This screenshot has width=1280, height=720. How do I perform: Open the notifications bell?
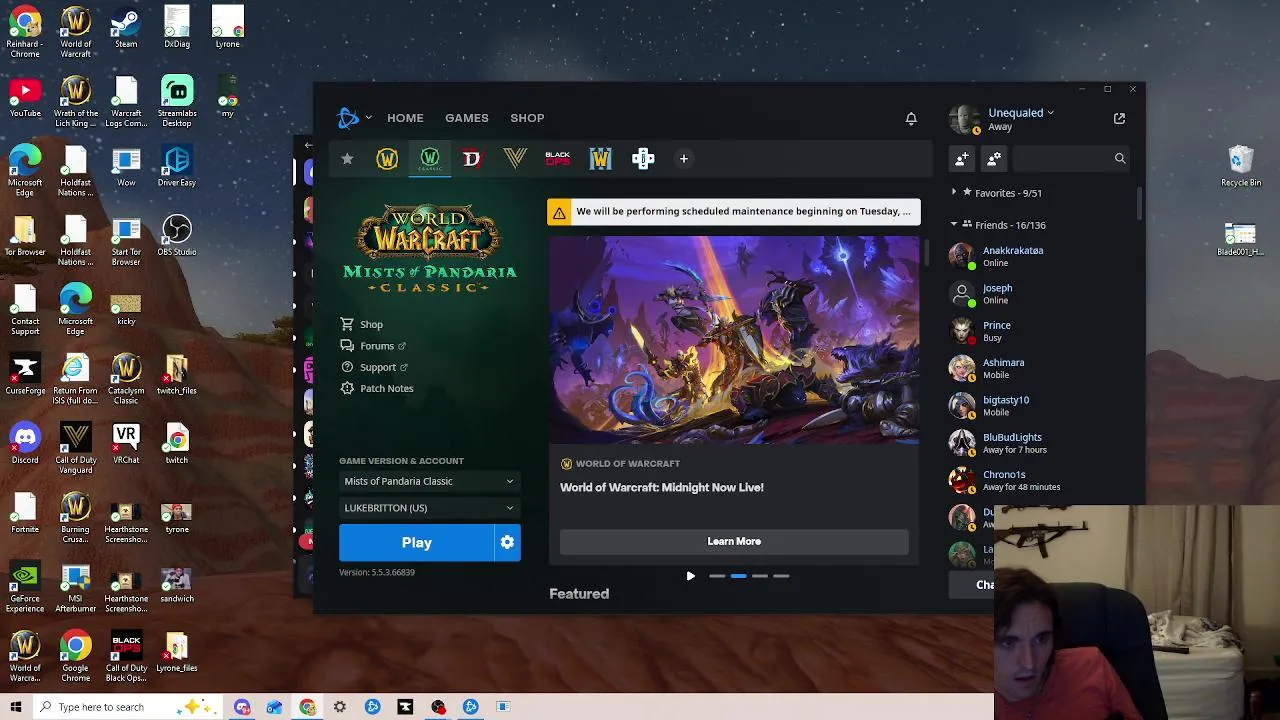click(x=911, y=118)
